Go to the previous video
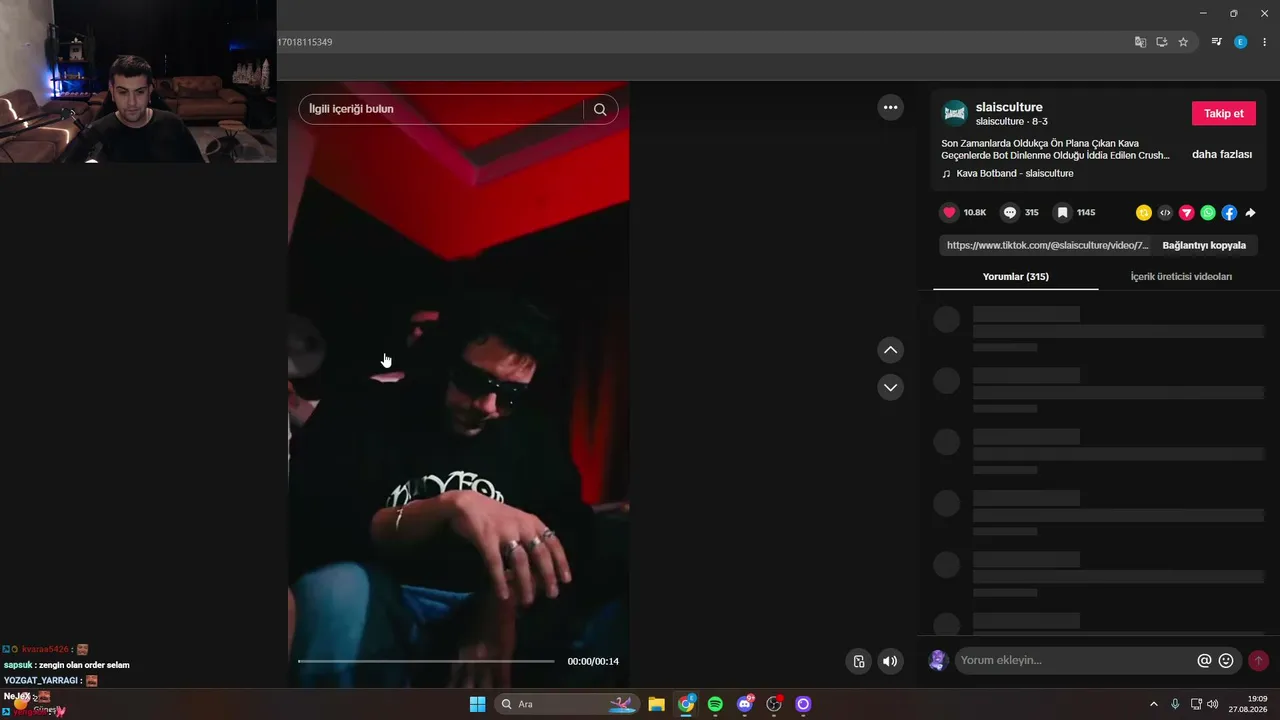 click(x=890, y=350)
